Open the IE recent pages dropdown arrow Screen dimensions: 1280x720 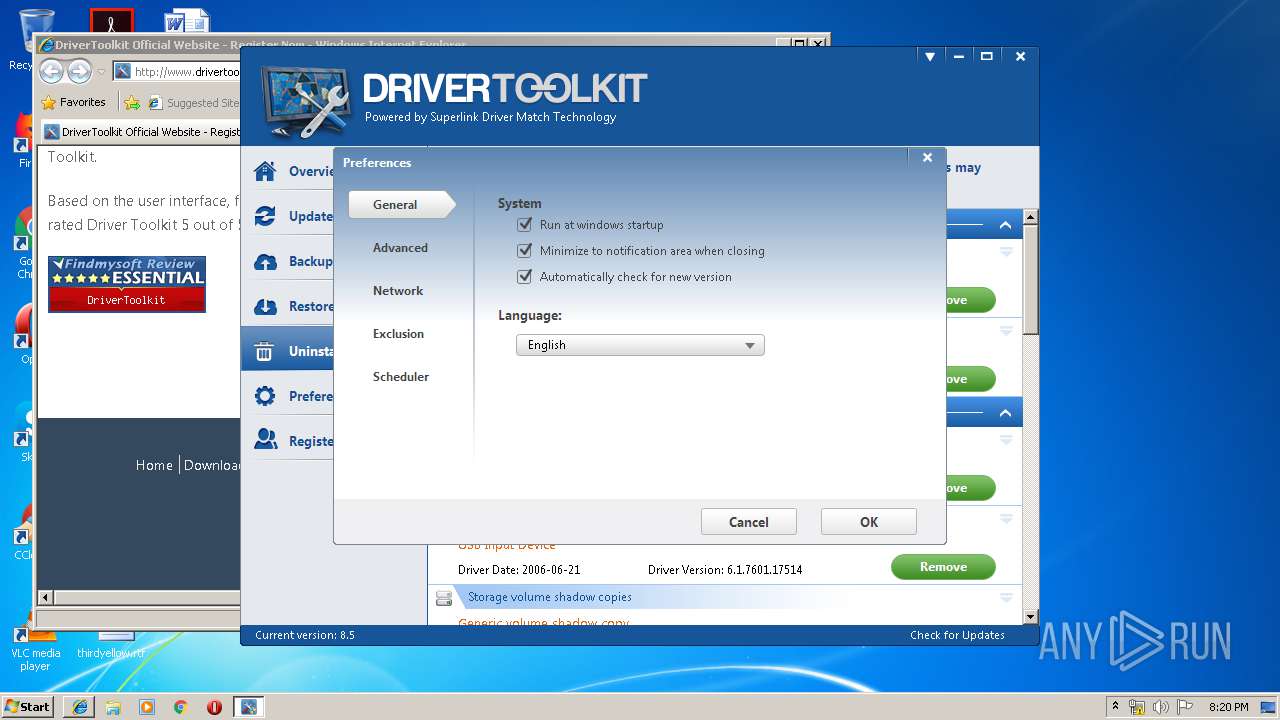(x=101, y=72)
